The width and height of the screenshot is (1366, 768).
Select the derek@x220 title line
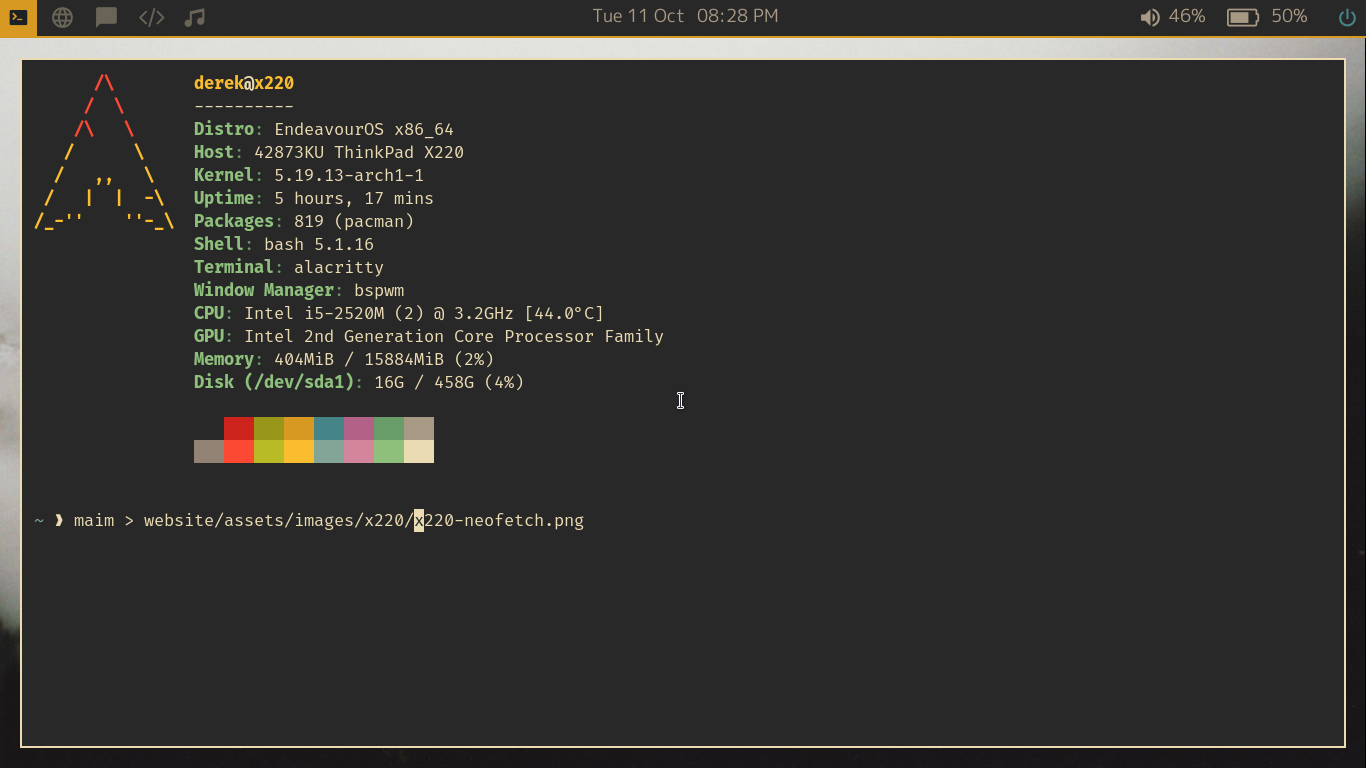click(x=244, y=83)
